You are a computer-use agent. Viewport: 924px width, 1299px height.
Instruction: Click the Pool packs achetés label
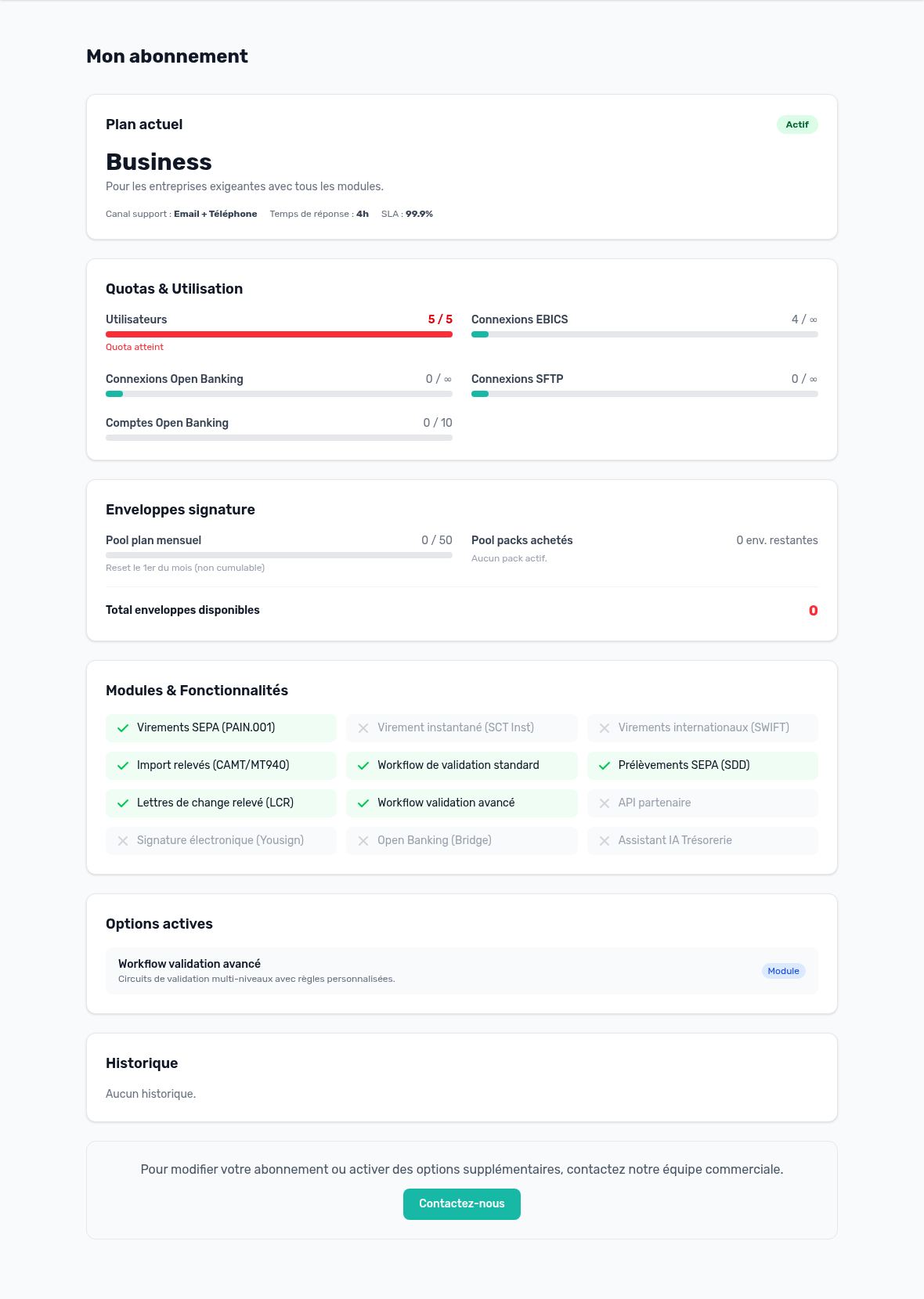pos(522,540)
